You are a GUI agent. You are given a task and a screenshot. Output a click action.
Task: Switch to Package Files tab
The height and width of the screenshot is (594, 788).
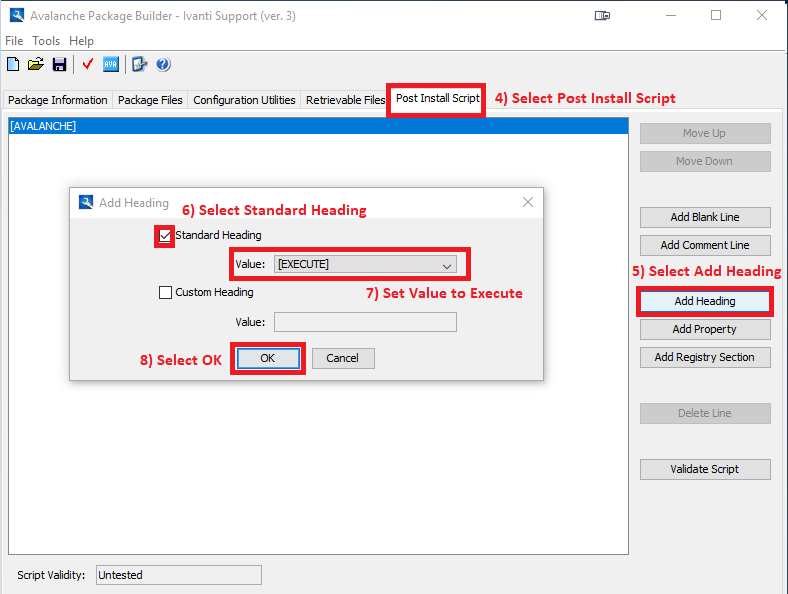pyautogui.click(x=150, y=100)
